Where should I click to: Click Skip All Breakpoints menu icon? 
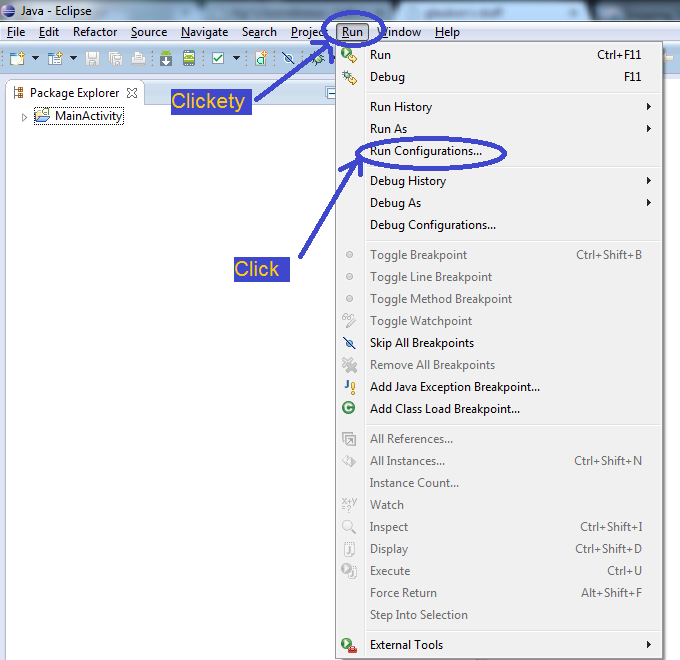click(x=349, y=343)
